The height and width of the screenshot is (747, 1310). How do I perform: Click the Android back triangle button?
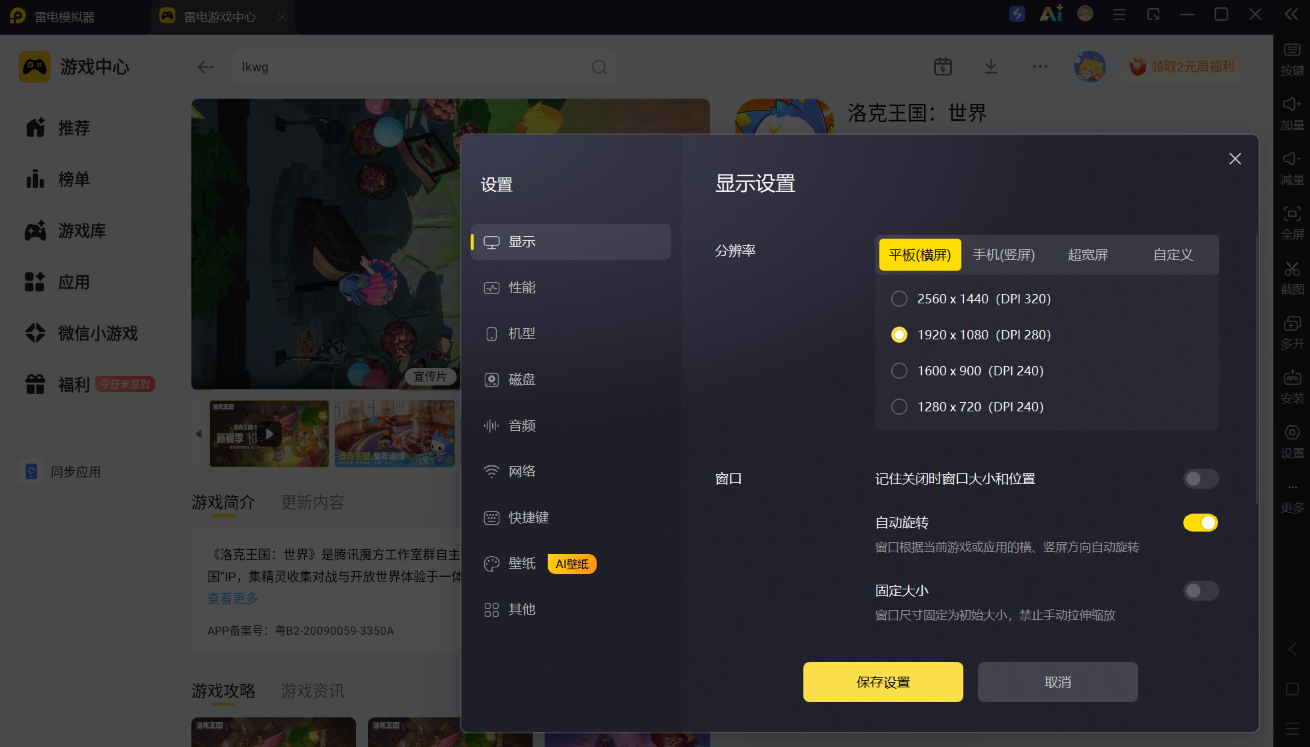1292,649
